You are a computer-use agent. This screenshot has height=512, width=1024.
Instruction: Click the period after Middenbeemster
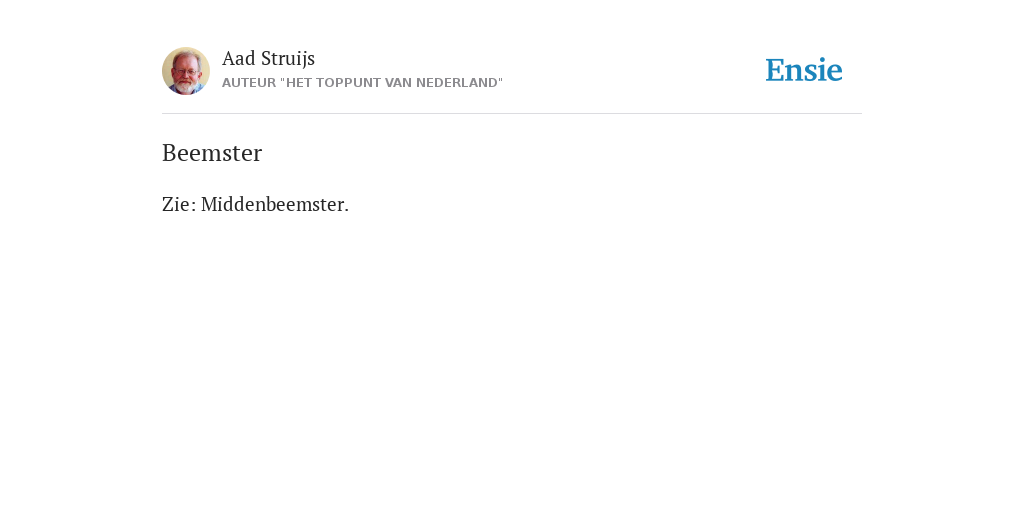347,210
